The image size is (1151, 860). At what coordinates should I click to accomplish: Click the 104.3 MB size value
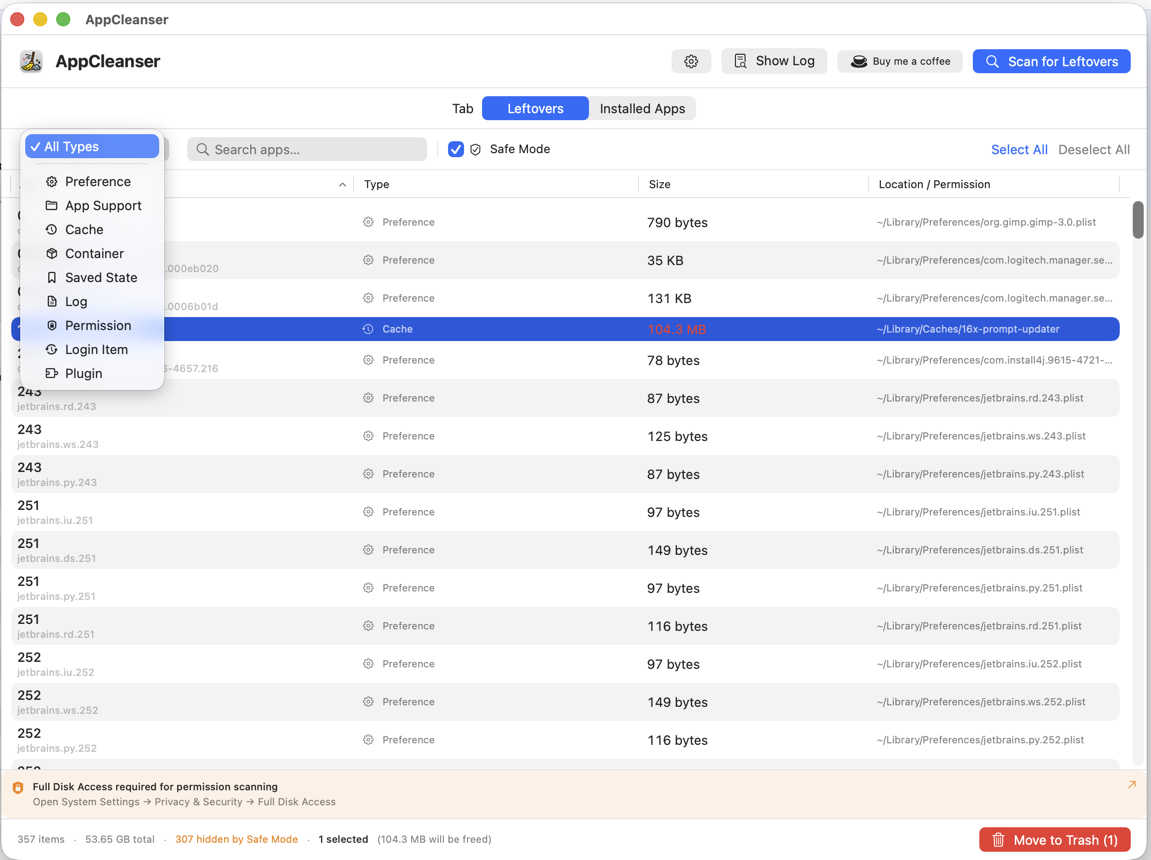point(676,329)
